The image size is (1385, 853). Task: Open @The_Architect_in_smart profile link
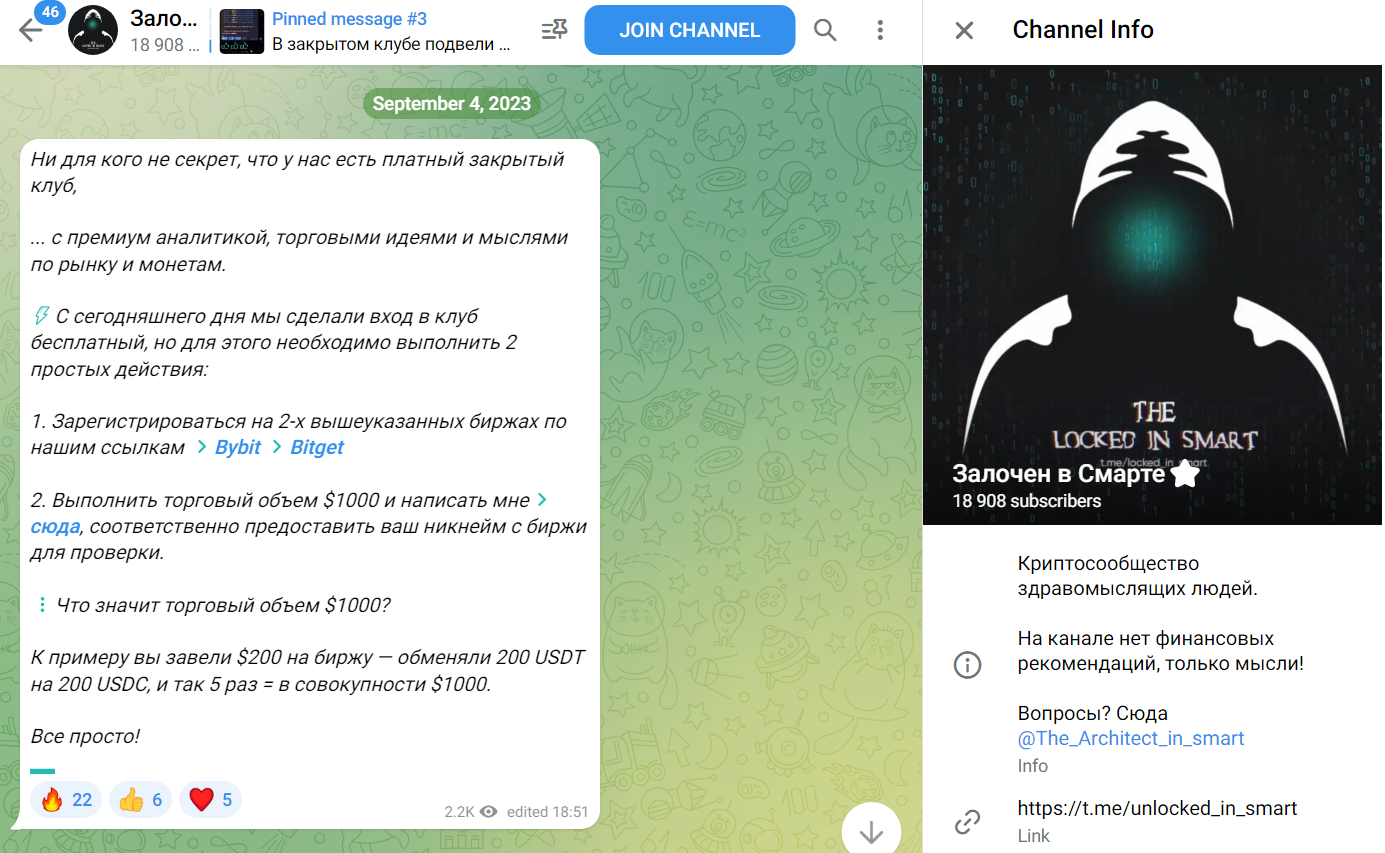click(1130, 739)
